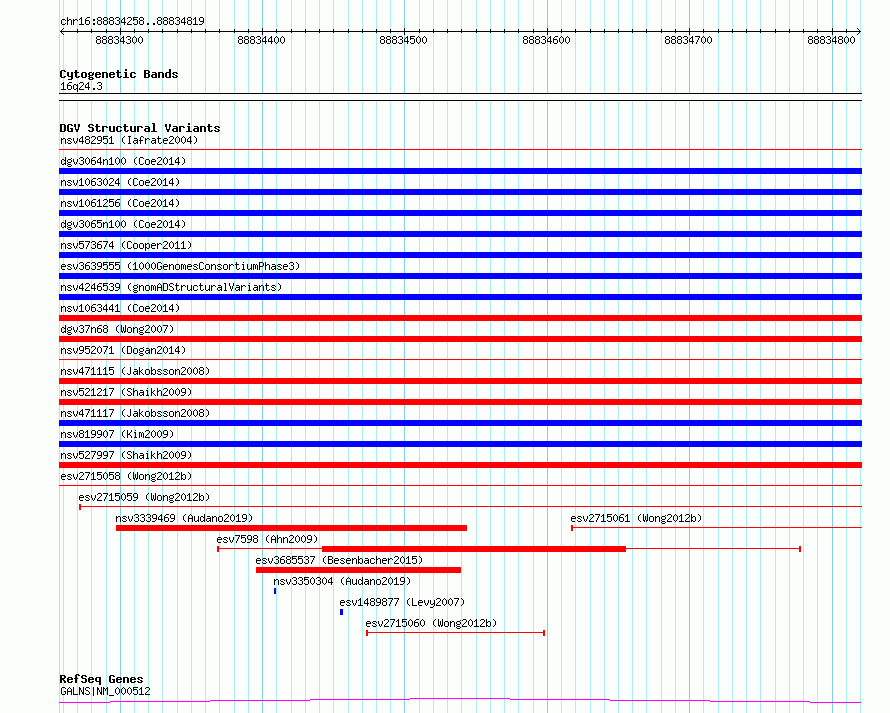Screen dimensions: 890x713
Task: Click the 88834400 ruler tick label
Action: click(261, 40)
